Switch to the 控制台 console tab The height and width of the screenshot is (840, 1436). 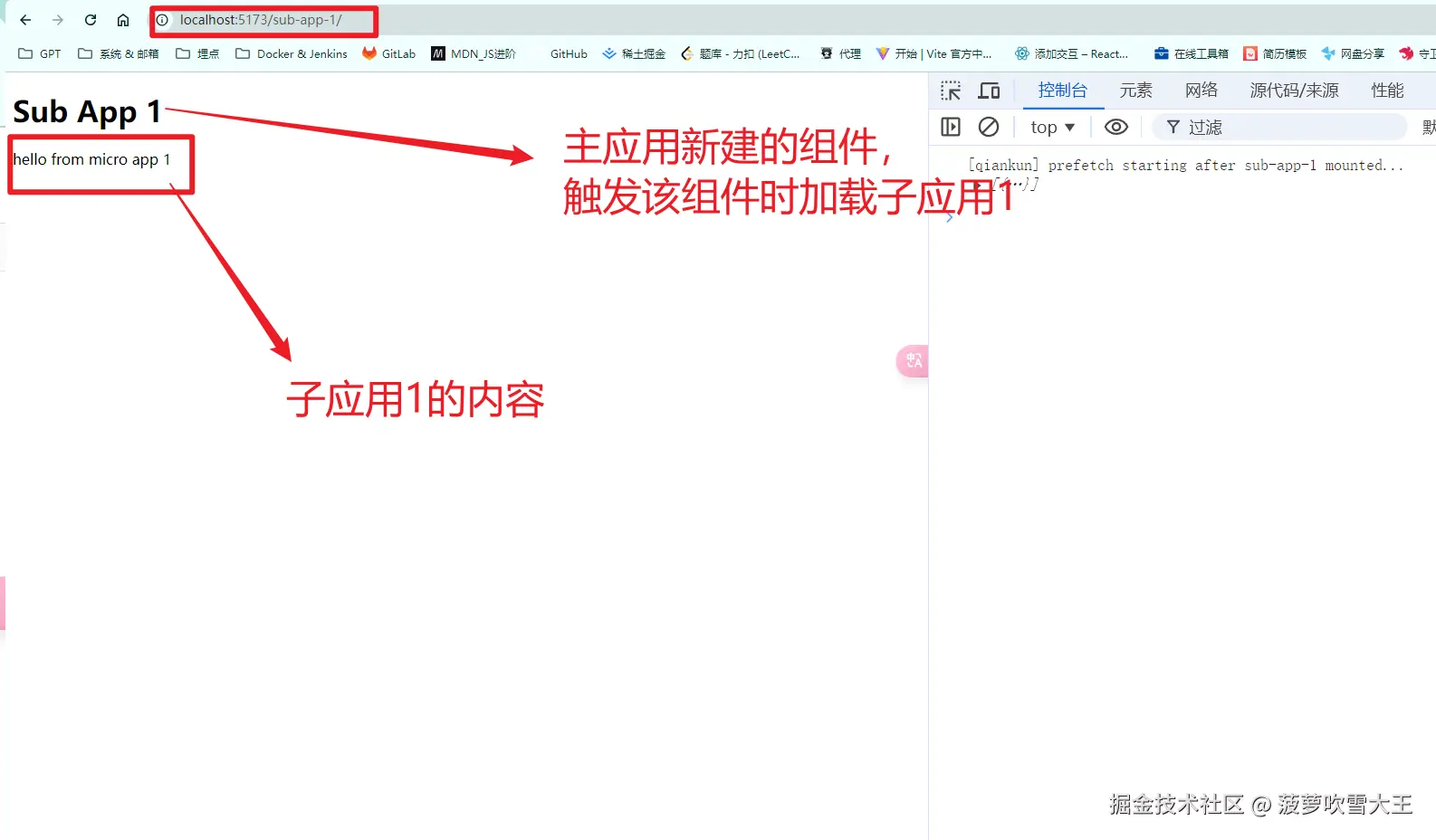point(1062,91)
